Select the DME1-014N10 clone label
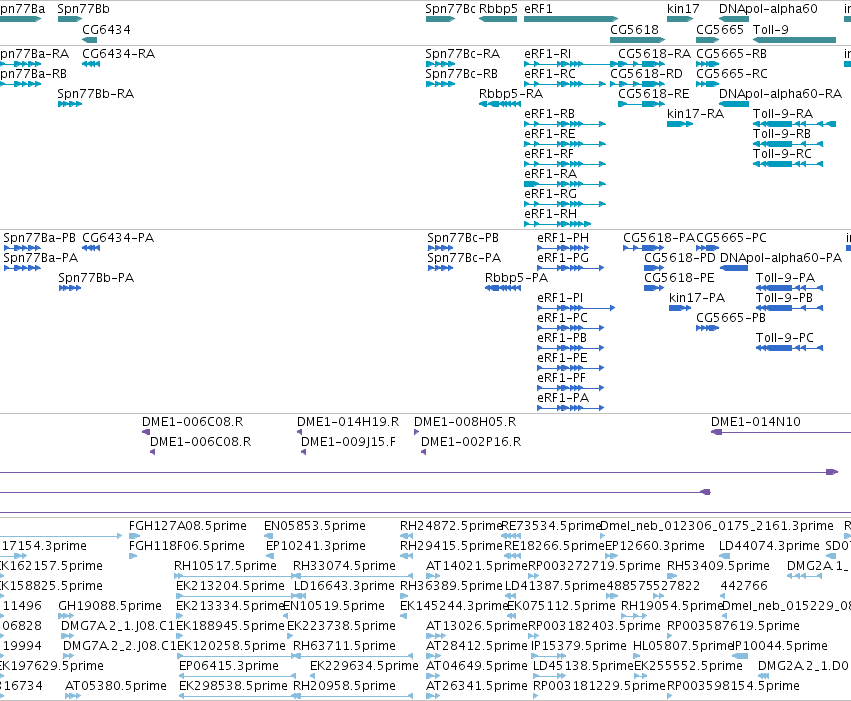Screen dimensions: 851x701 755,422
